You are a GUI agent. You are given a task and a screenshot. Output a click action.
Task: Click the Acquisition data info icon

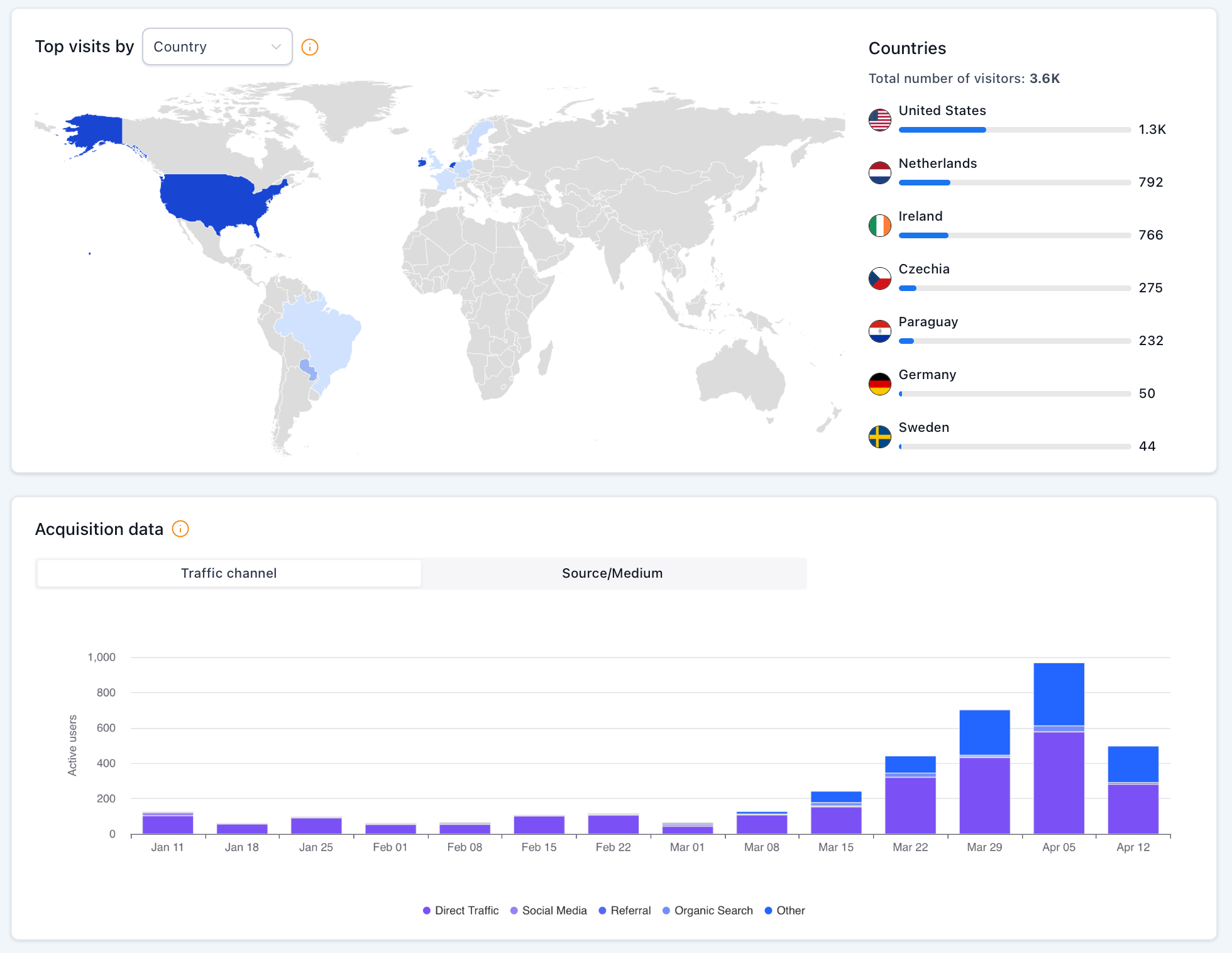point(180,529)
